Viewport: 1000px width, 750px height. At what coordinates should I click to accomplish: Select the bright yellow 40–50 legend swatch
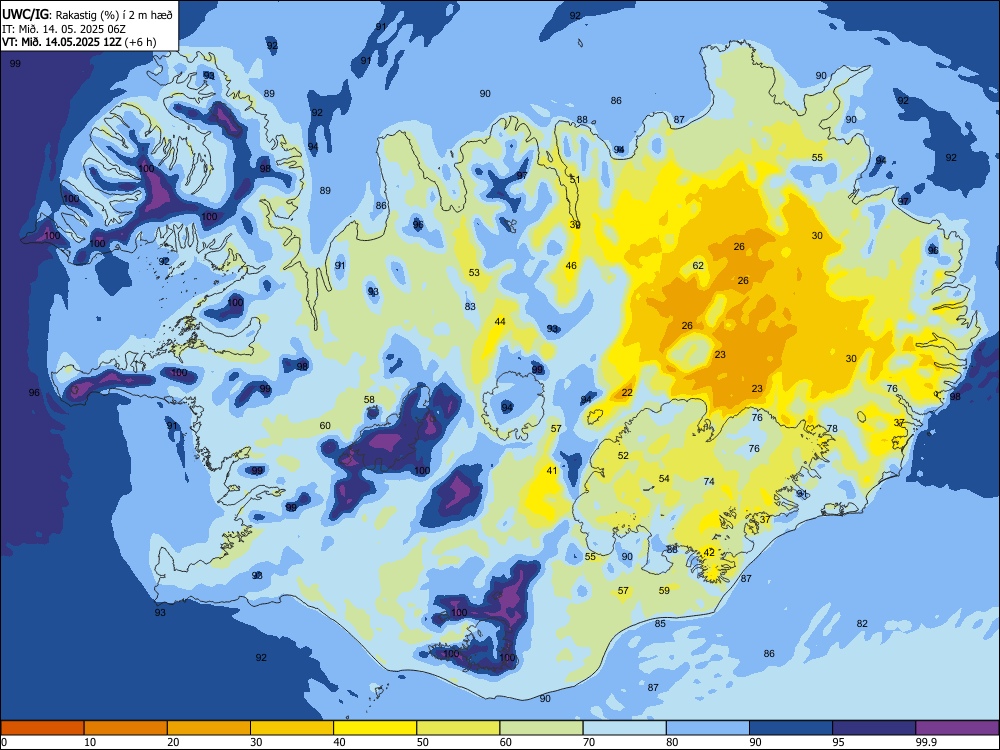tap(375, 728)
